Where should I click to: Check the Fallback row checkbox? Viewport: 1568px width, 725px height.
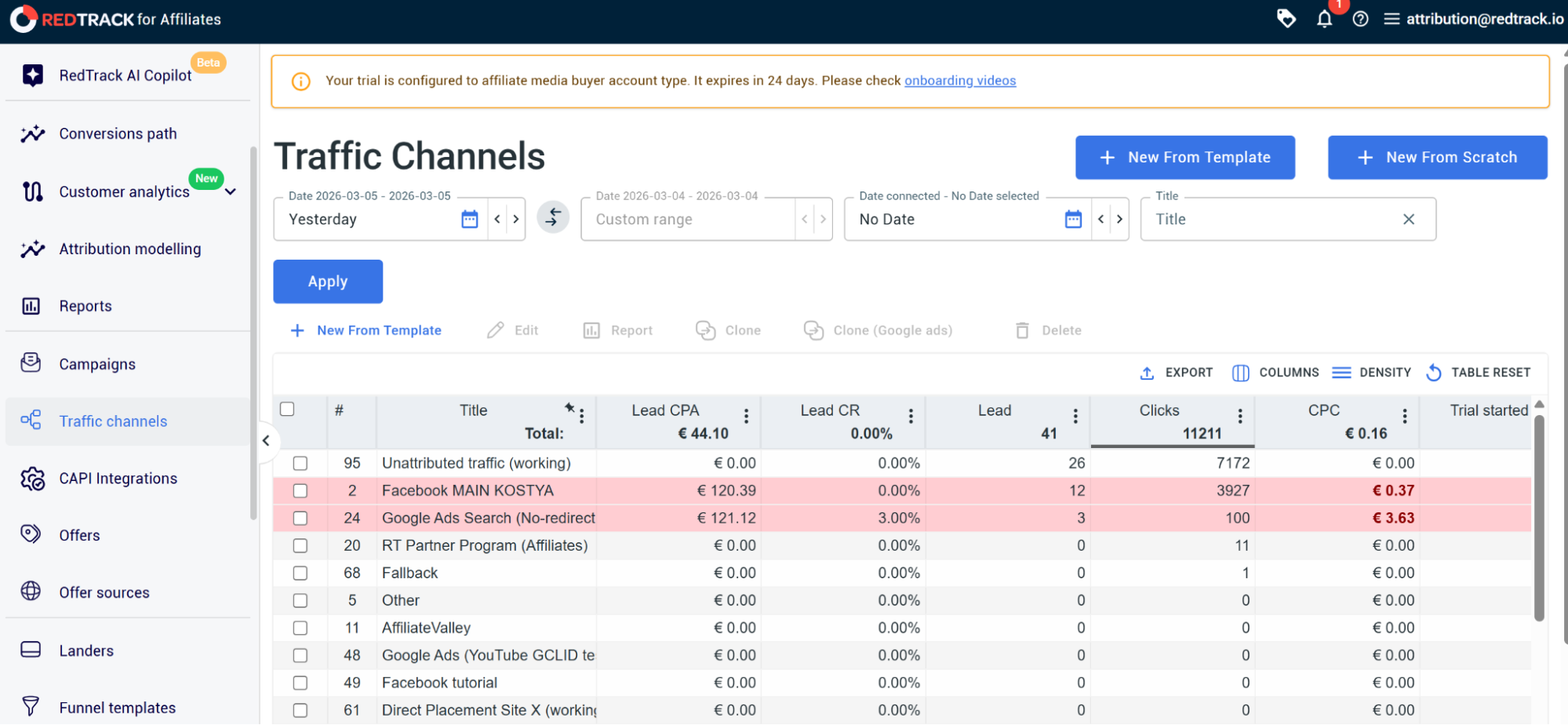click(x=300, y=574)
